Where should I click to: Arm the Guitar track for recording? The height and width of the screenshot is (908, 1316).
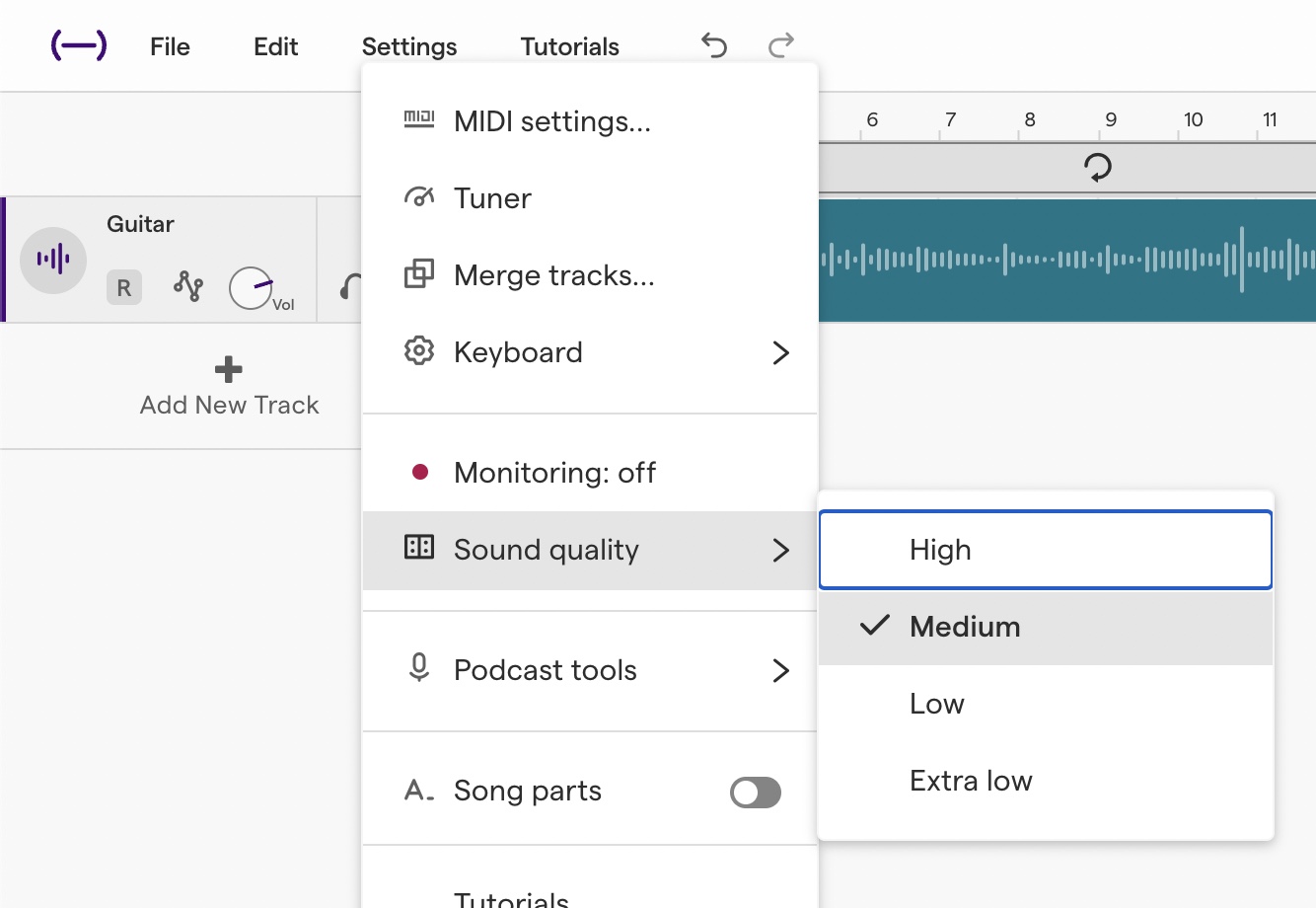(123, 287)
